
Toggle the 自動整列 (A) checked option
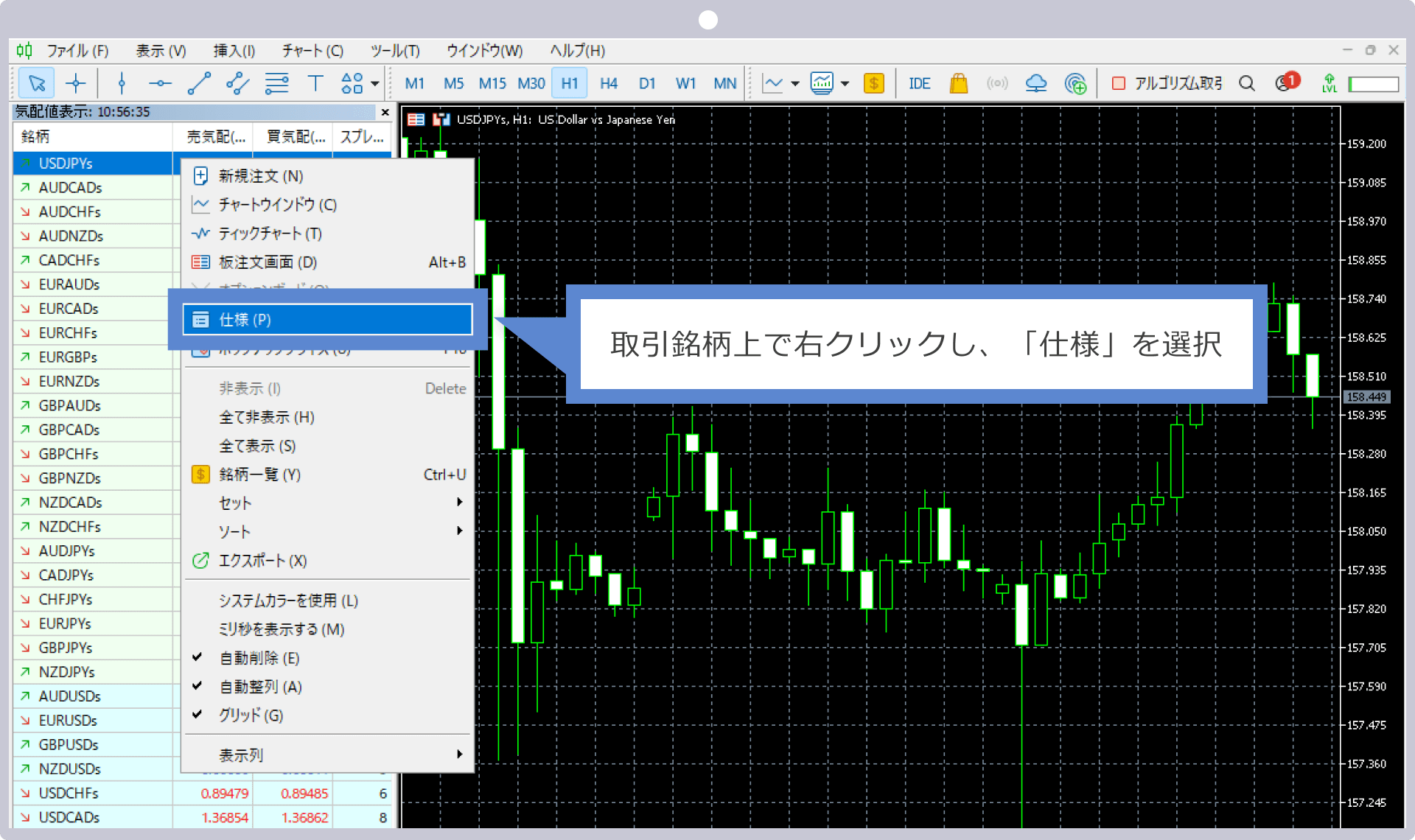click(x=327, y=687)
